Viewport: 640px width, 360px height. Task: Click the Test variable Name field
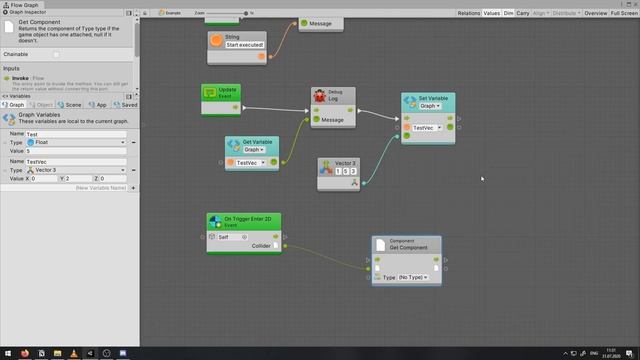pyautogui.click(x=76, y=134)
